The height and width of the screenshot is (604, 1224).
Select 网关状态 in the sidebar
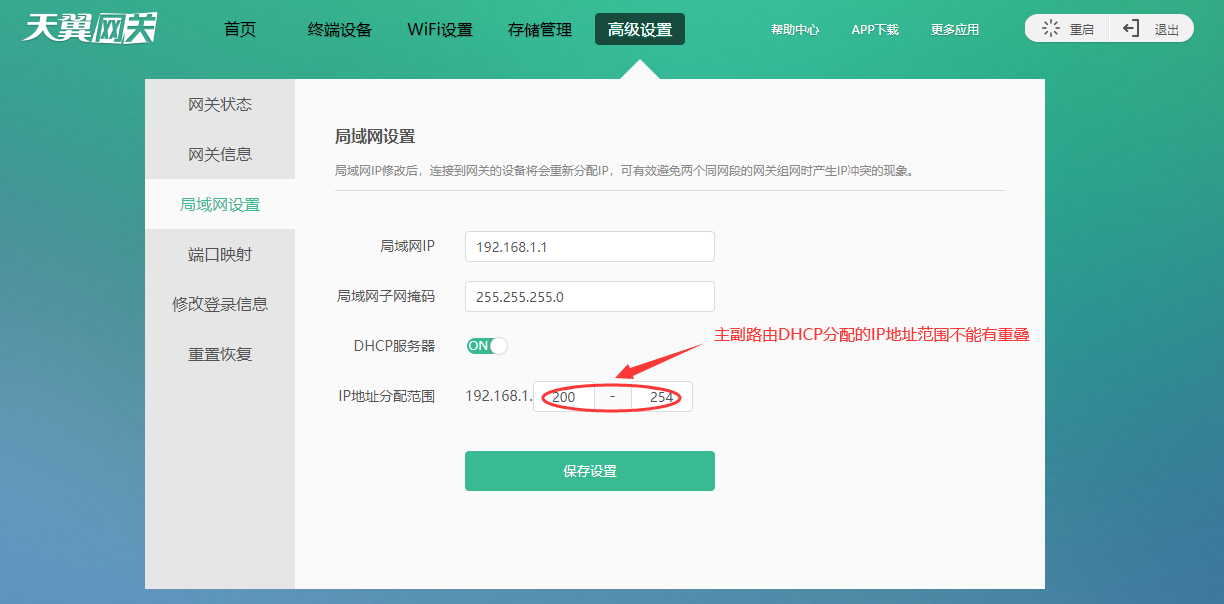coord(219,103)
